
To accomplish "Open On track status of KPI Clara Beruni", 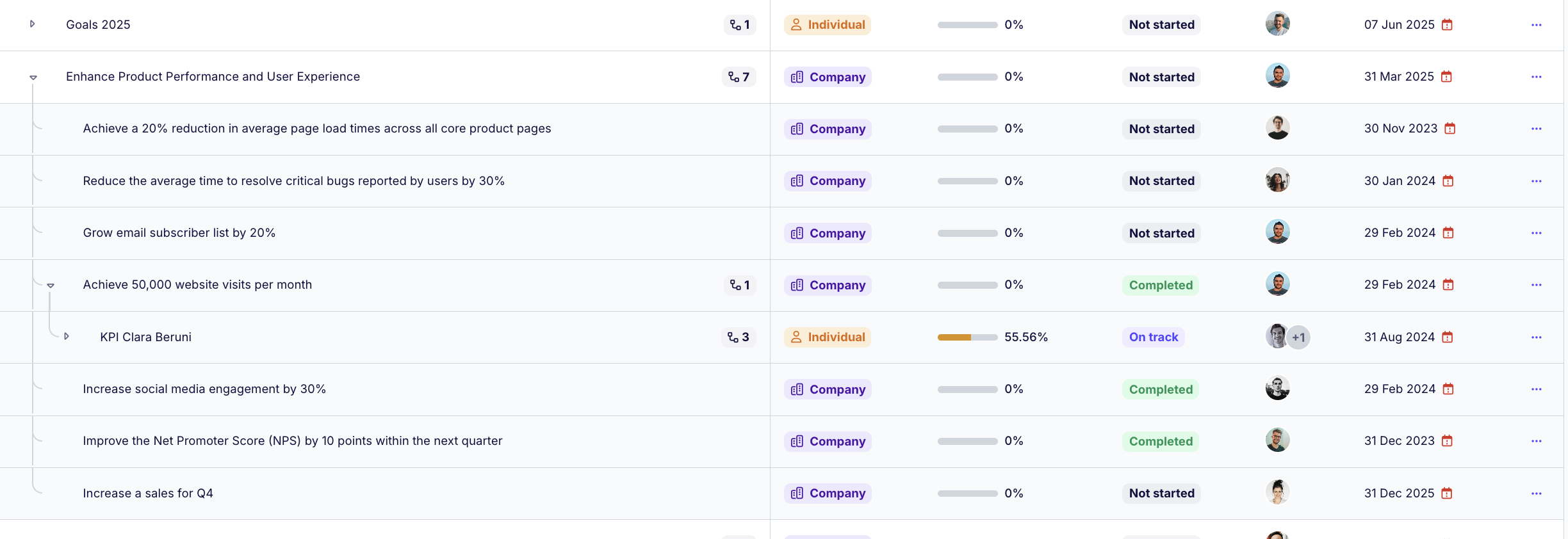I will 1154,337.
